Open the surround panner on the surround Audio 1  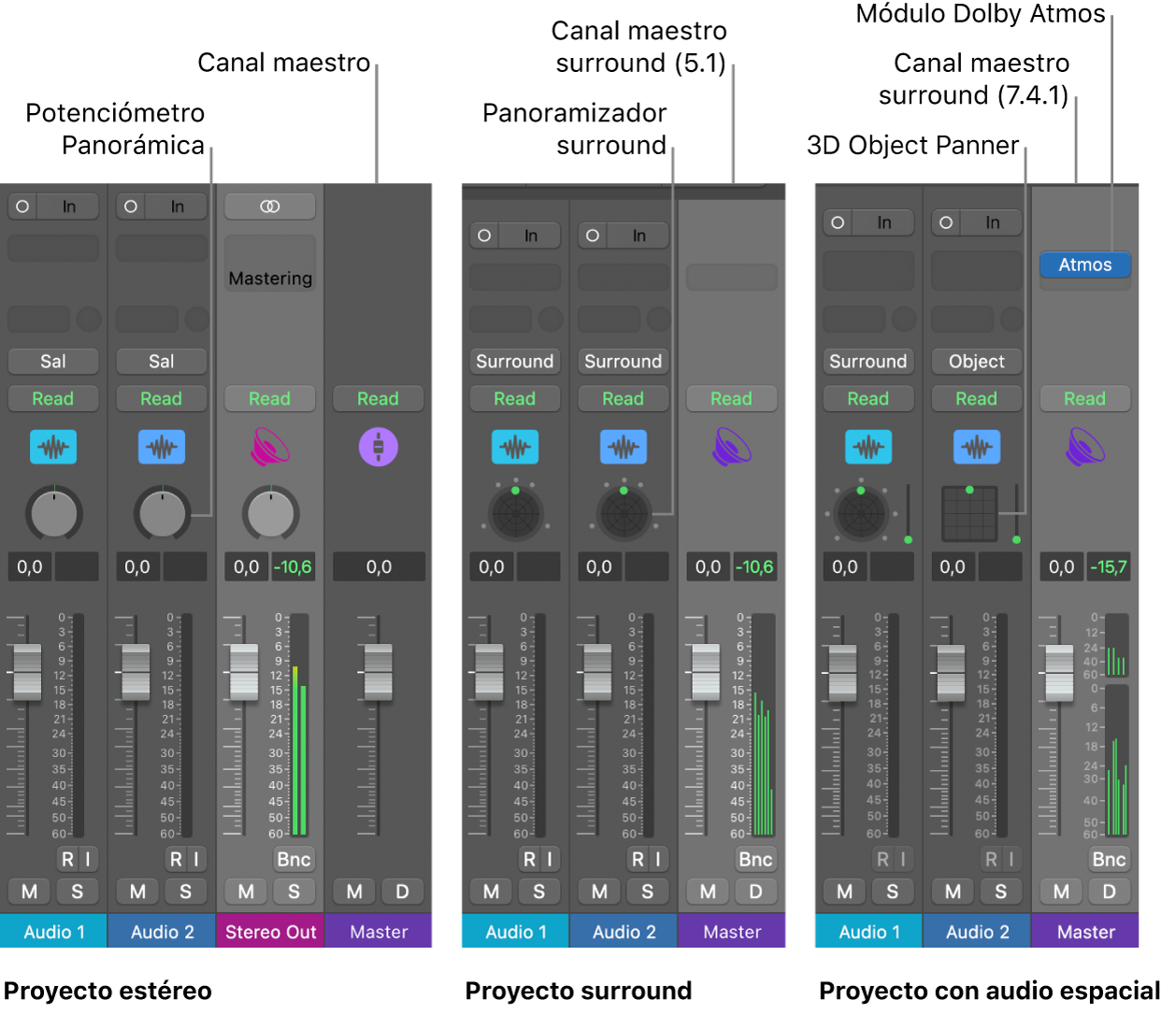pyautogui.click(x=515, y=513)
